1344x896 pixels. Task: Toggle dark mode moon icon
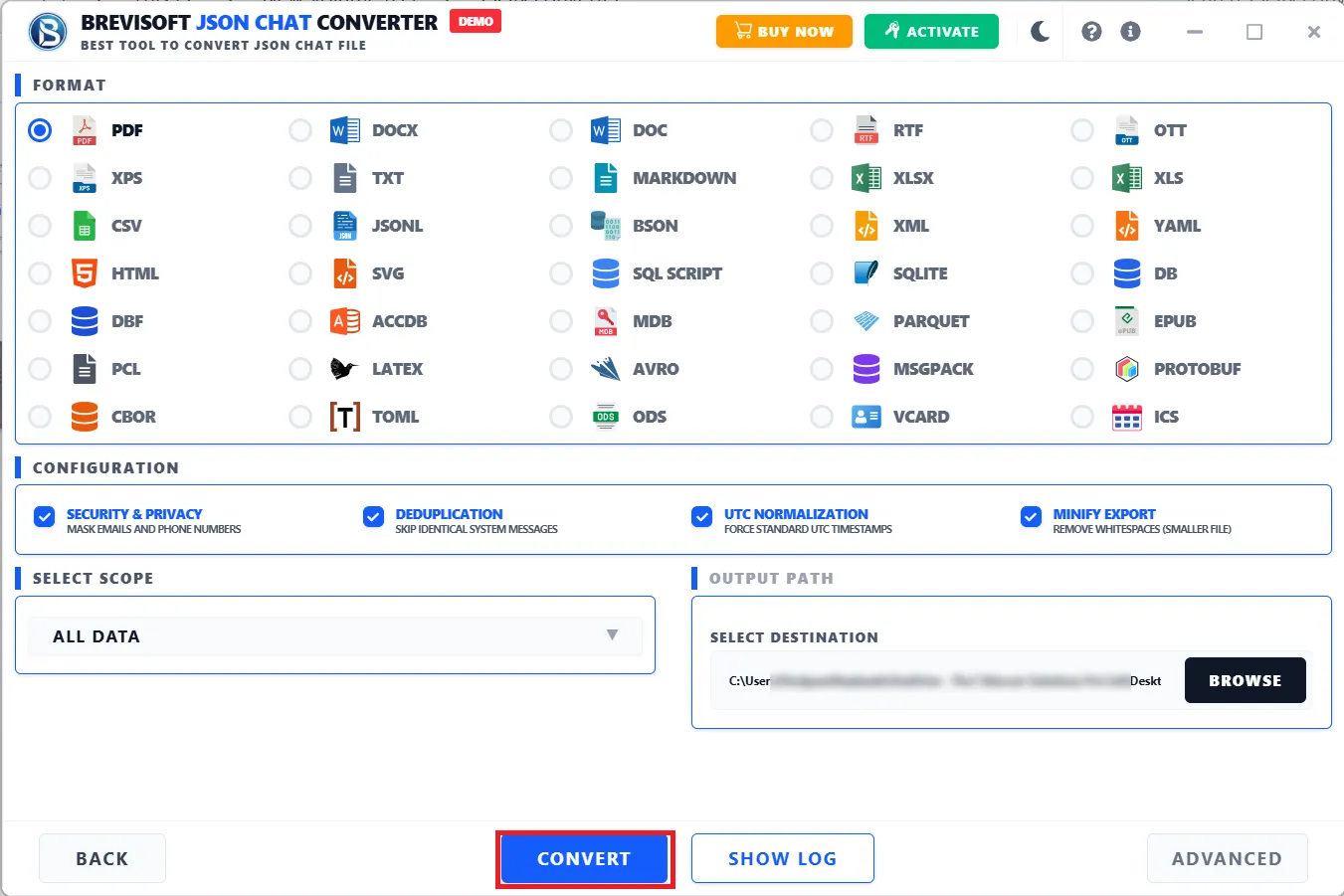(1041, 32)
